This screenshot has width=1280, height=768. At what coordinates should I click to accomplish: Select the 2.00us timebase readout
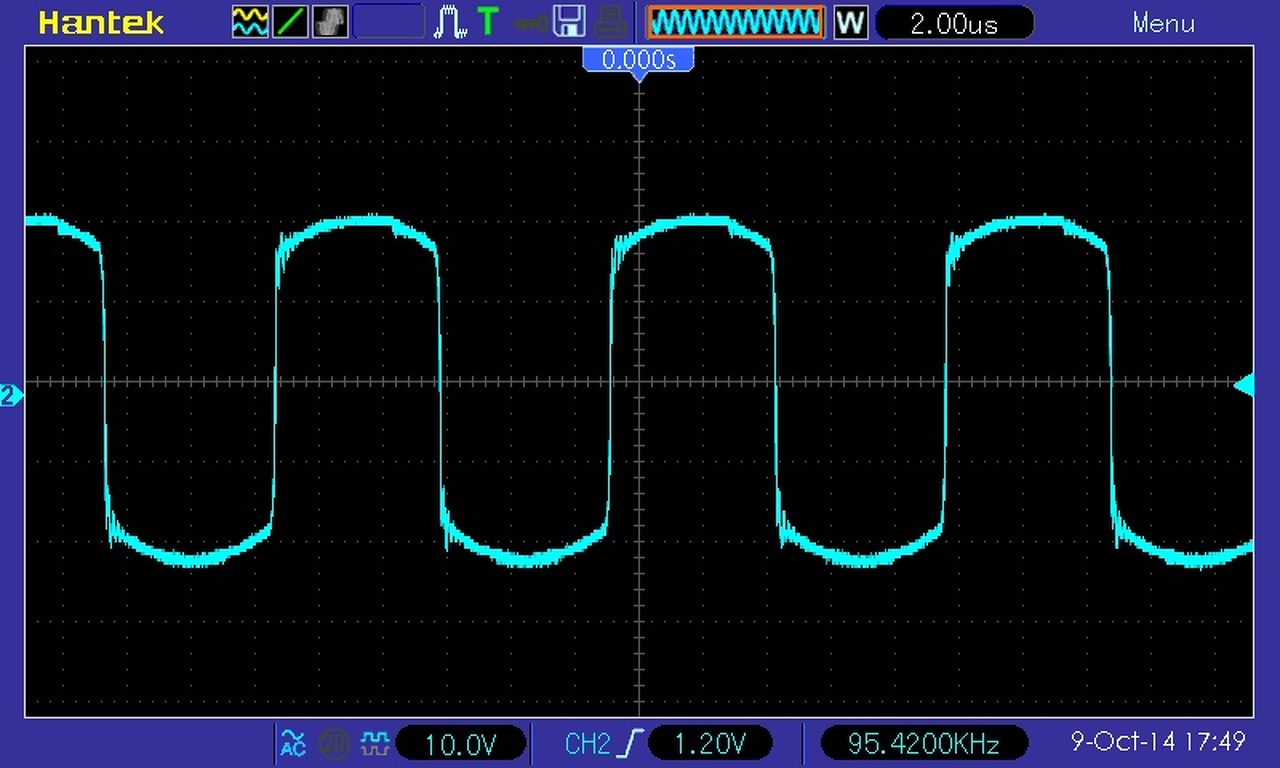954,22
